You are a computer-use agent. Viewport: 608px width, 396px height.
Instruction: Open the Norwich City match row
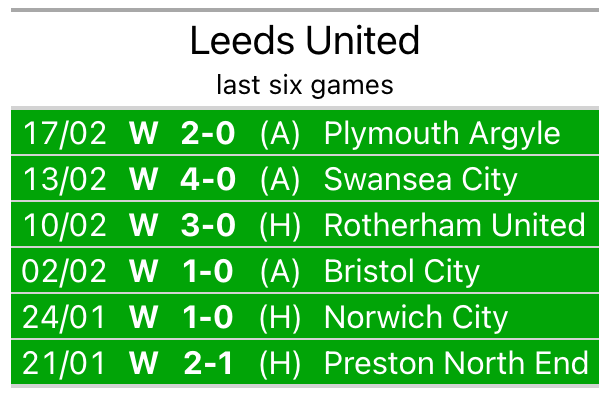(x=305, y=316)
